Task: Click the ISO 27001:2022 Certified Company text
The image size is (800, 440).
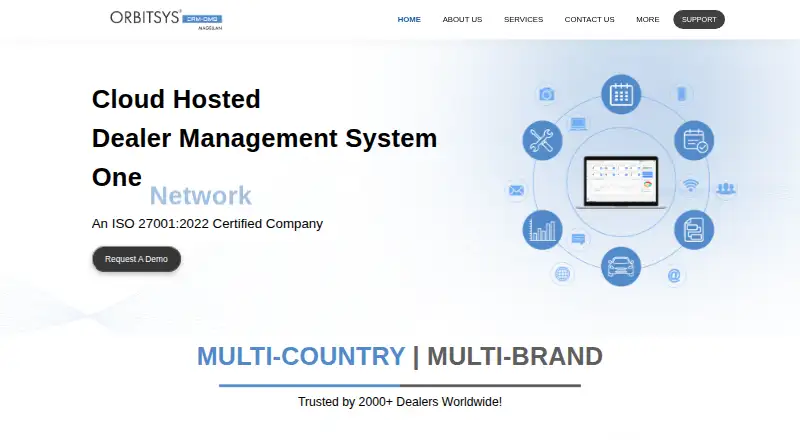Action: [207, 224]
